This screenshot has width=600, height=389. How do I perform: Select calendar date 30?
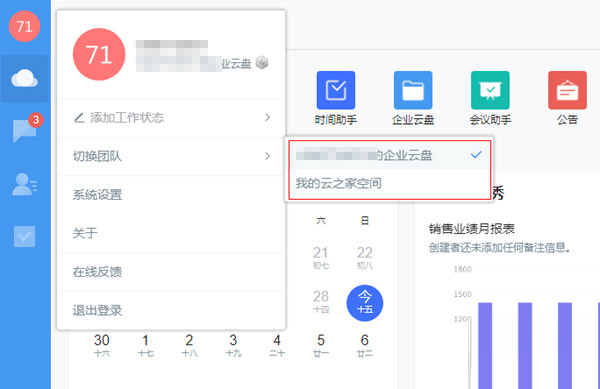(102, 345)
